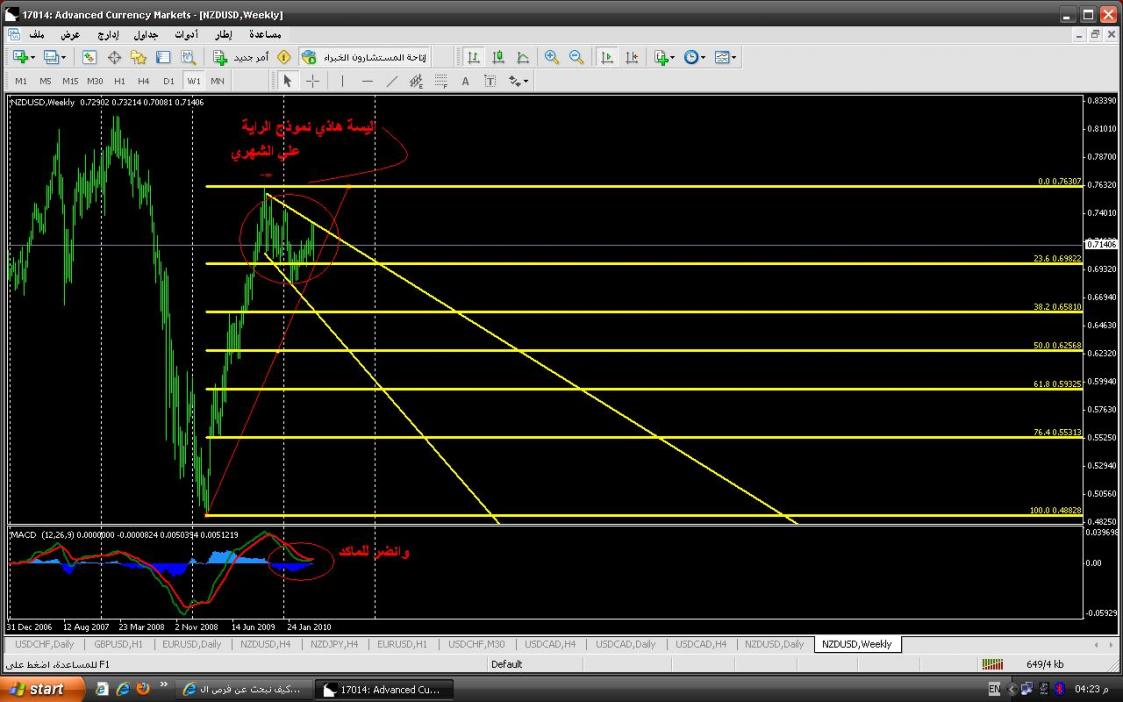This screenshot has width=1123, height=702.
Task: Switch to the GBPUSD,H1 chart tab
Action: [x=118, y=644]
